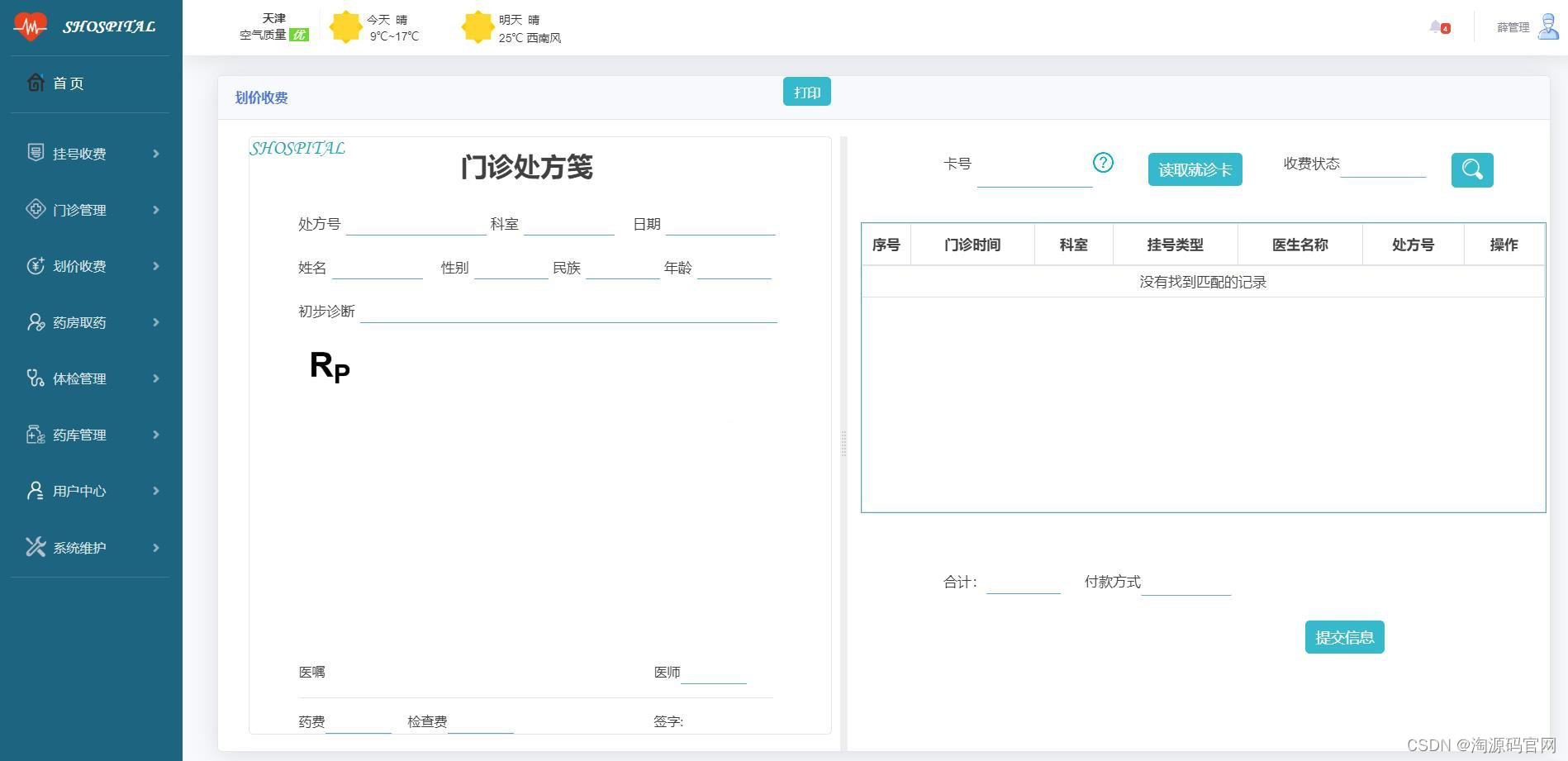Open the 收费状态 dropdown field
This screenshot has width=1568, height=761.
pyautogui.click(x=1383, y=164)
